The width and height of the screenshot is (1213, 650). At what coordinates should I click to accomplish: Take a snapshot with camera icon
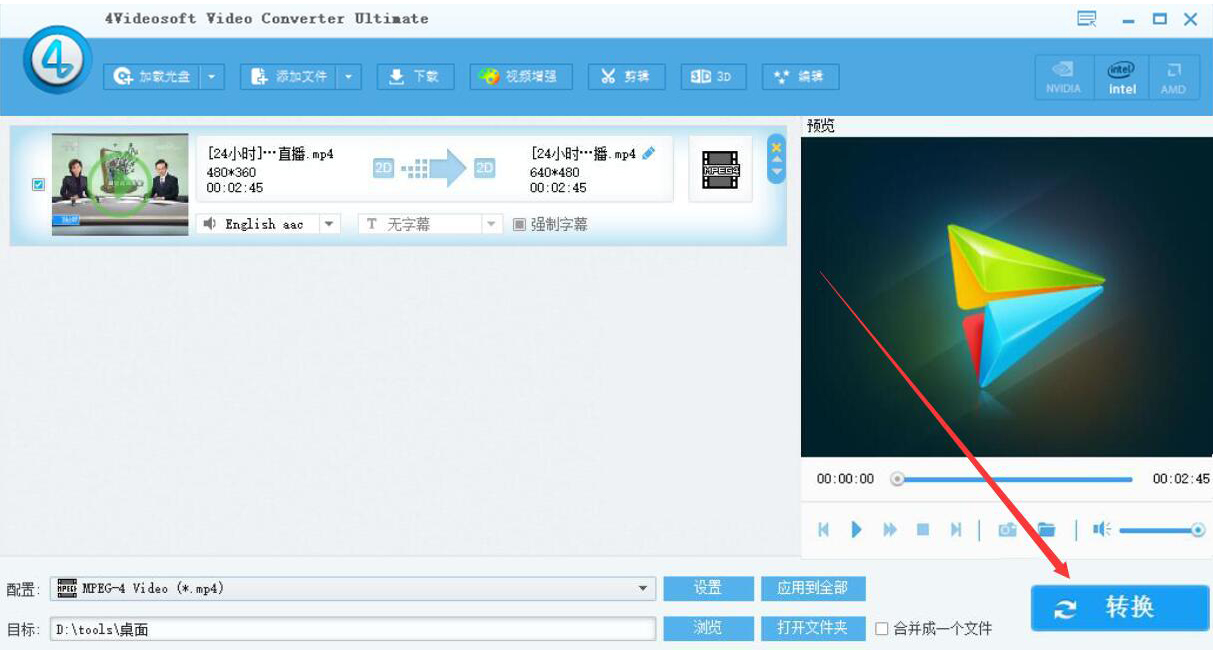pos(1007,530)
